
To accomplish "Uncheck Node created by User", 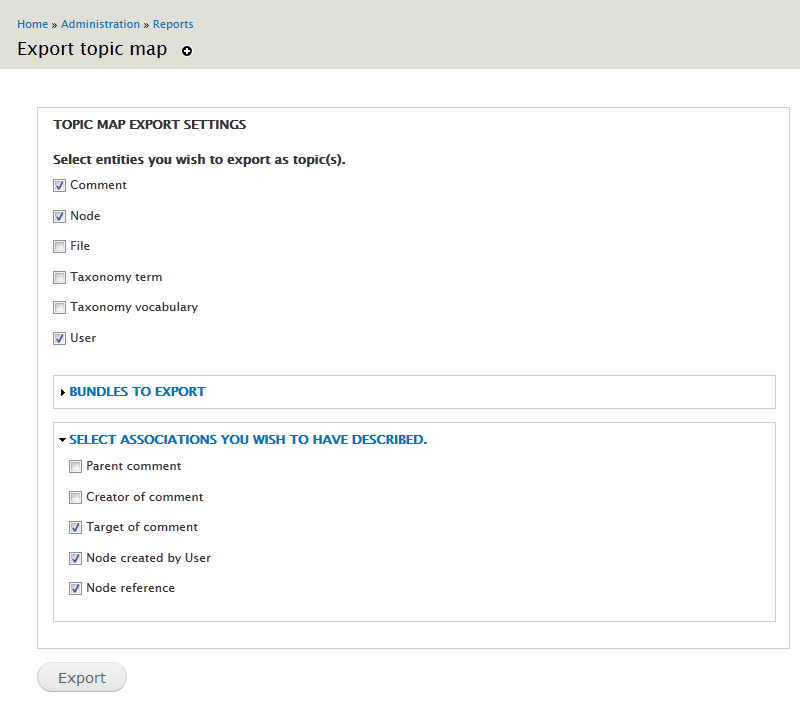I will click(75, 559).
